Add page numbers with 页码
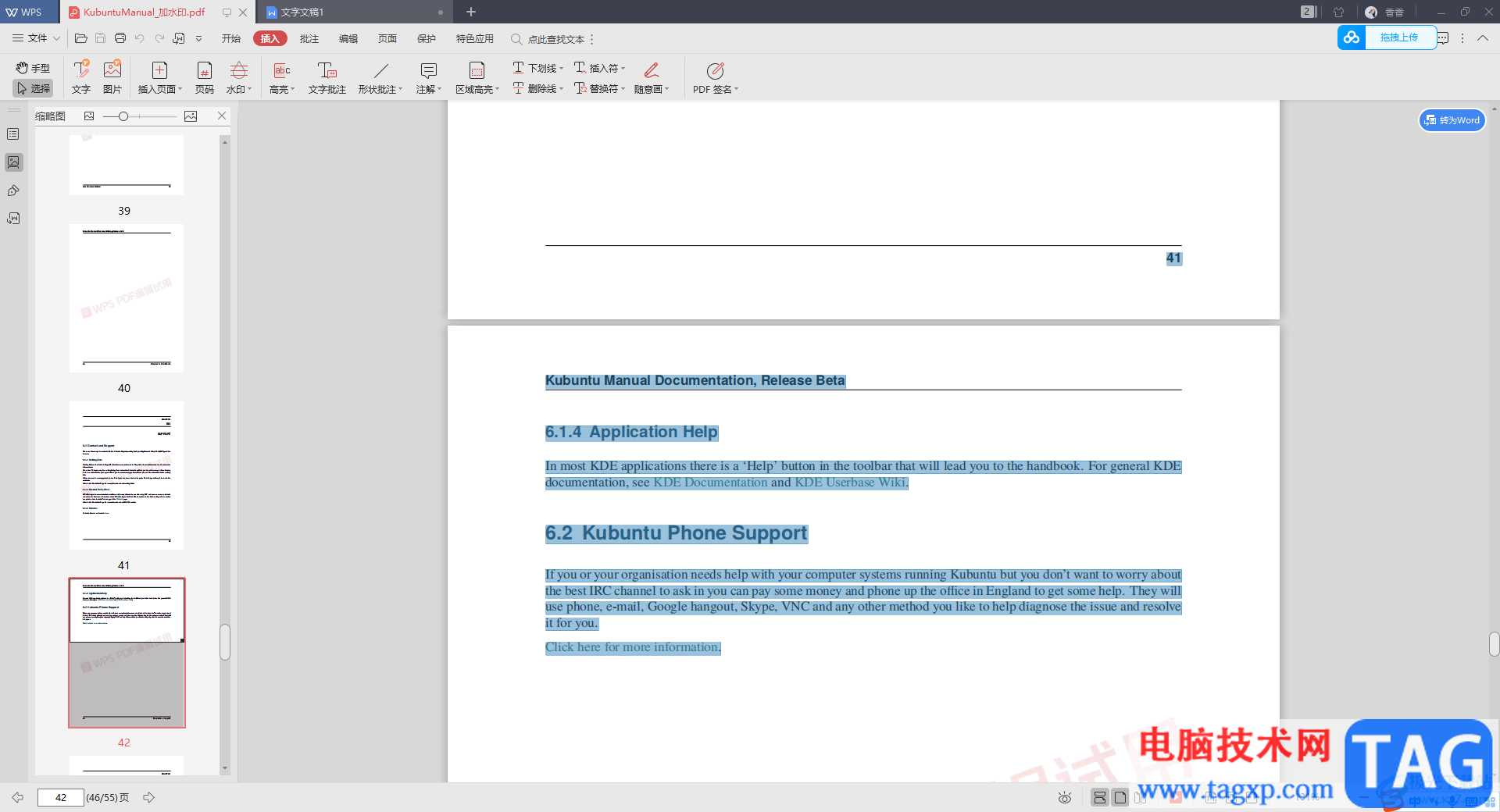Image resolution: width=1500 pixels, height=812 pixels. click(205, 77)
